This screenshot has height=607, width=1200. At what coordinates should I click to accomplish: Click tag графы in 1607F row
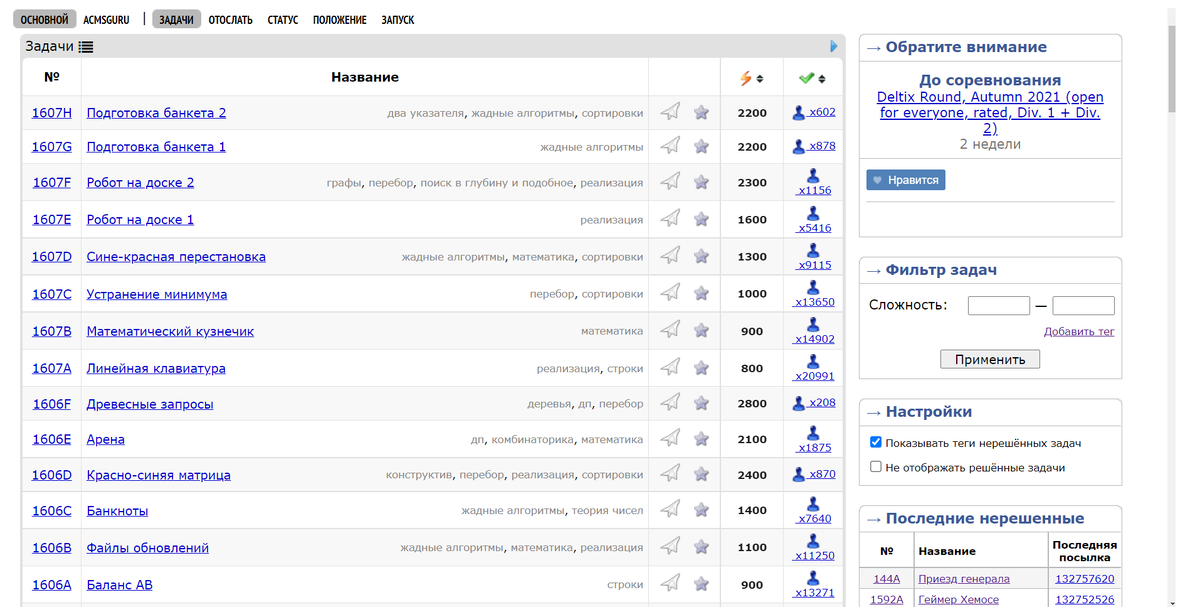(344, 183)
